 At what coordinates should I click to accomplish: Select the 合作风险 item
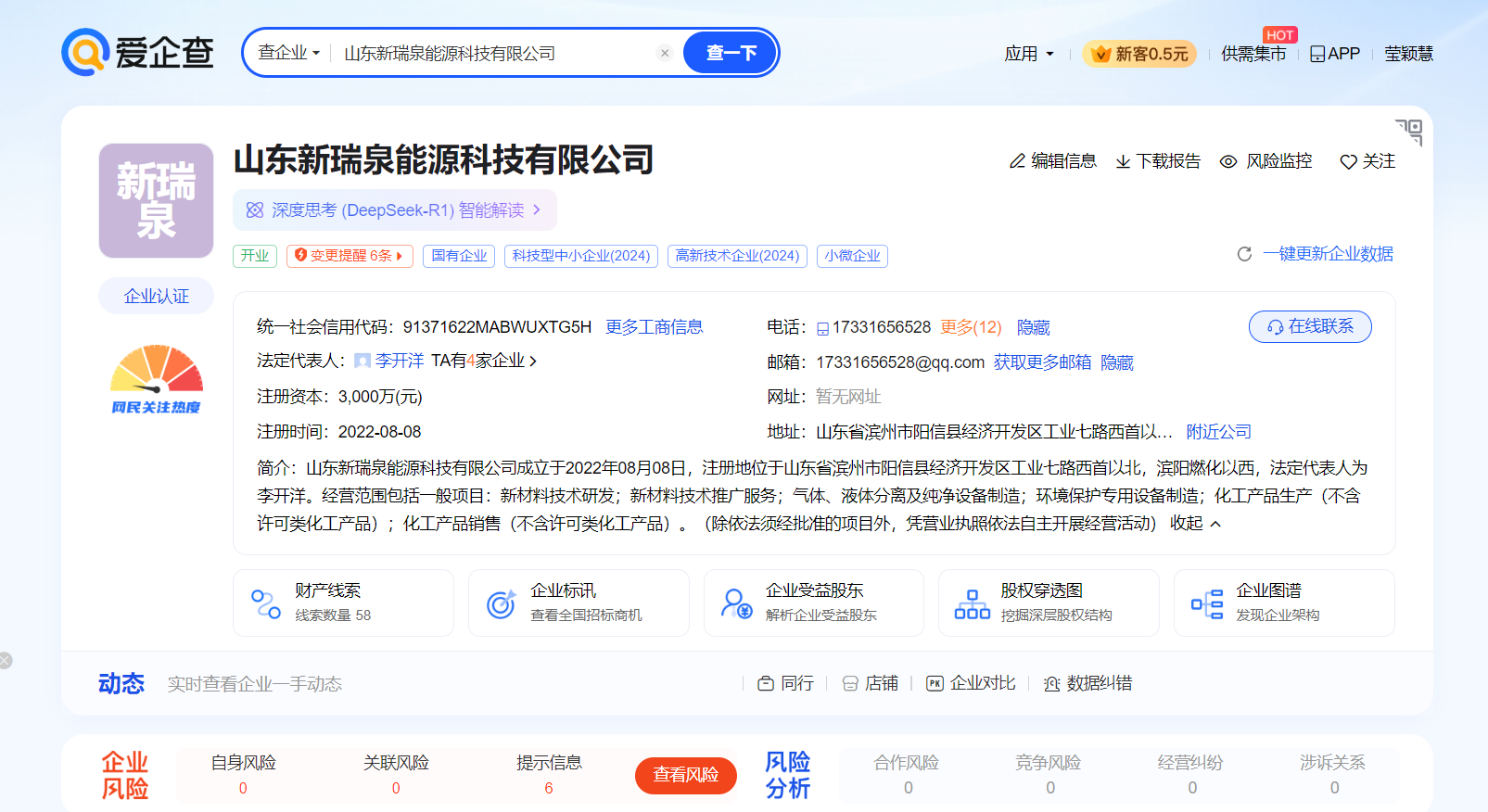[907, 775]
